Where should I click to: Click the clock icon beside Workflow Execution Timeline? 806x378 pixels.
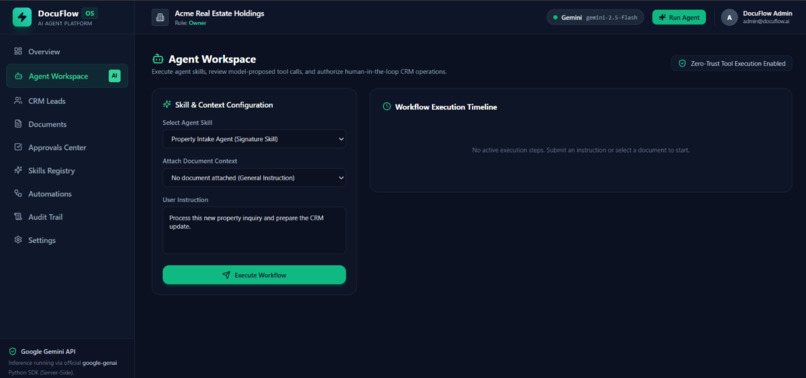387,106
